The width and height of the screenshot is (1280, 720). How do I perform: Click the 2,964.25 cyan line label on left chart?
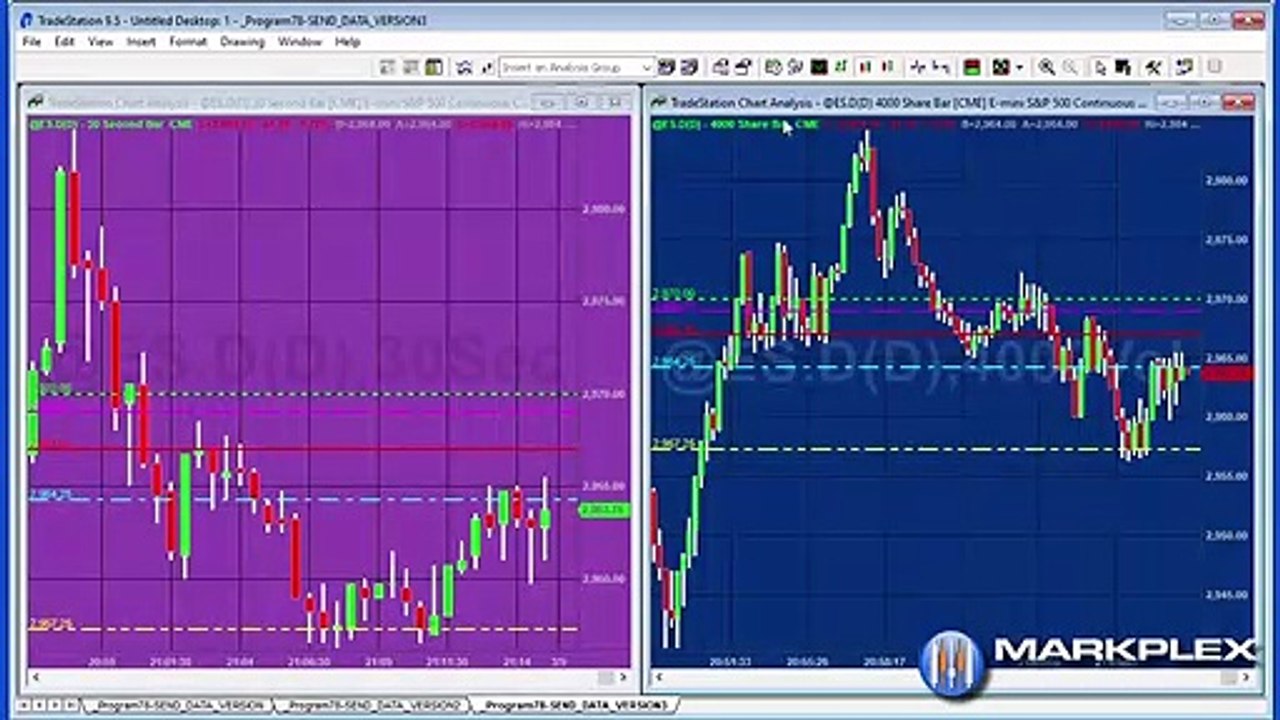[51, 494]
